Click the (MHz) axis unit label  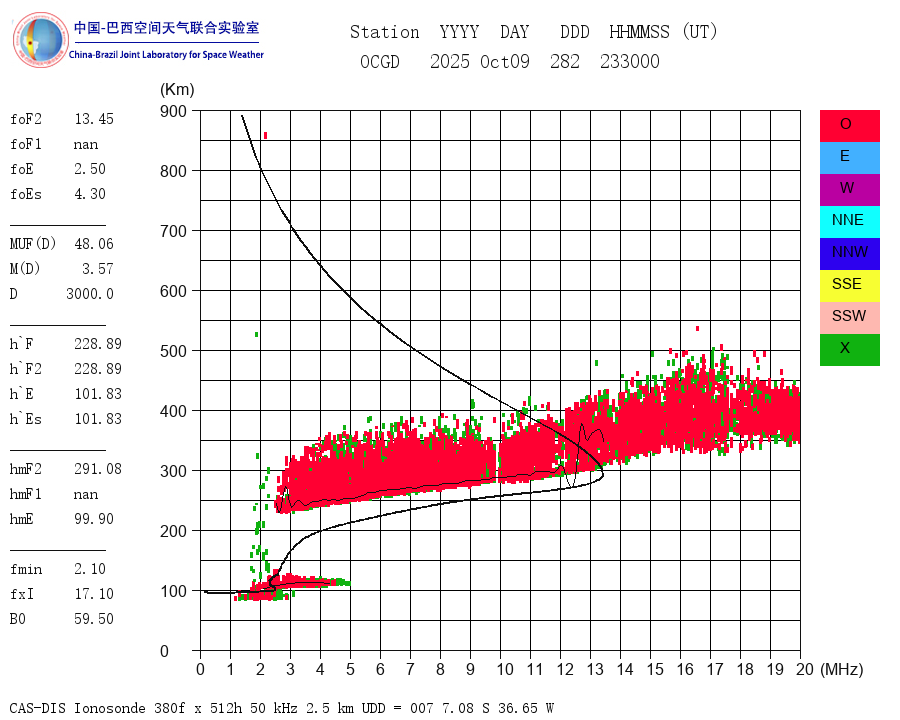pyautogui.click(x=842, y=669)
